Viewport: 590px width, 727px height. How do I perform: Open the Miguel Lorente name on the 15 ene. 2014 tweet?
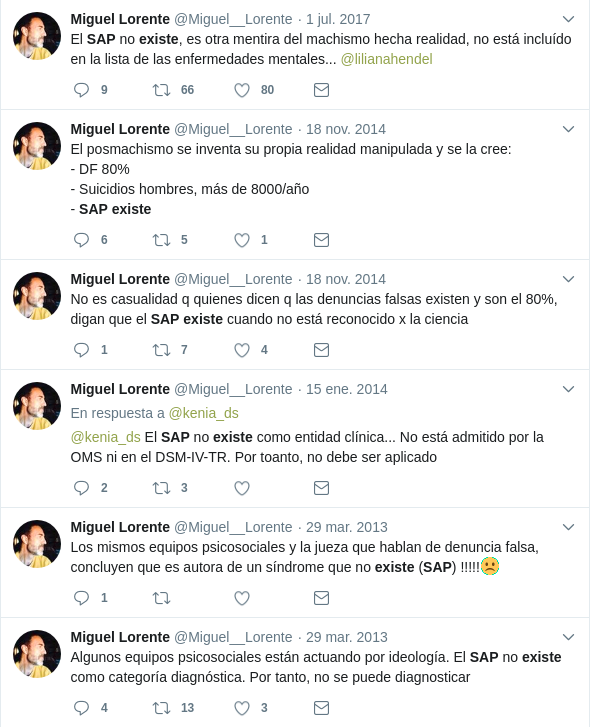[120, 389]
